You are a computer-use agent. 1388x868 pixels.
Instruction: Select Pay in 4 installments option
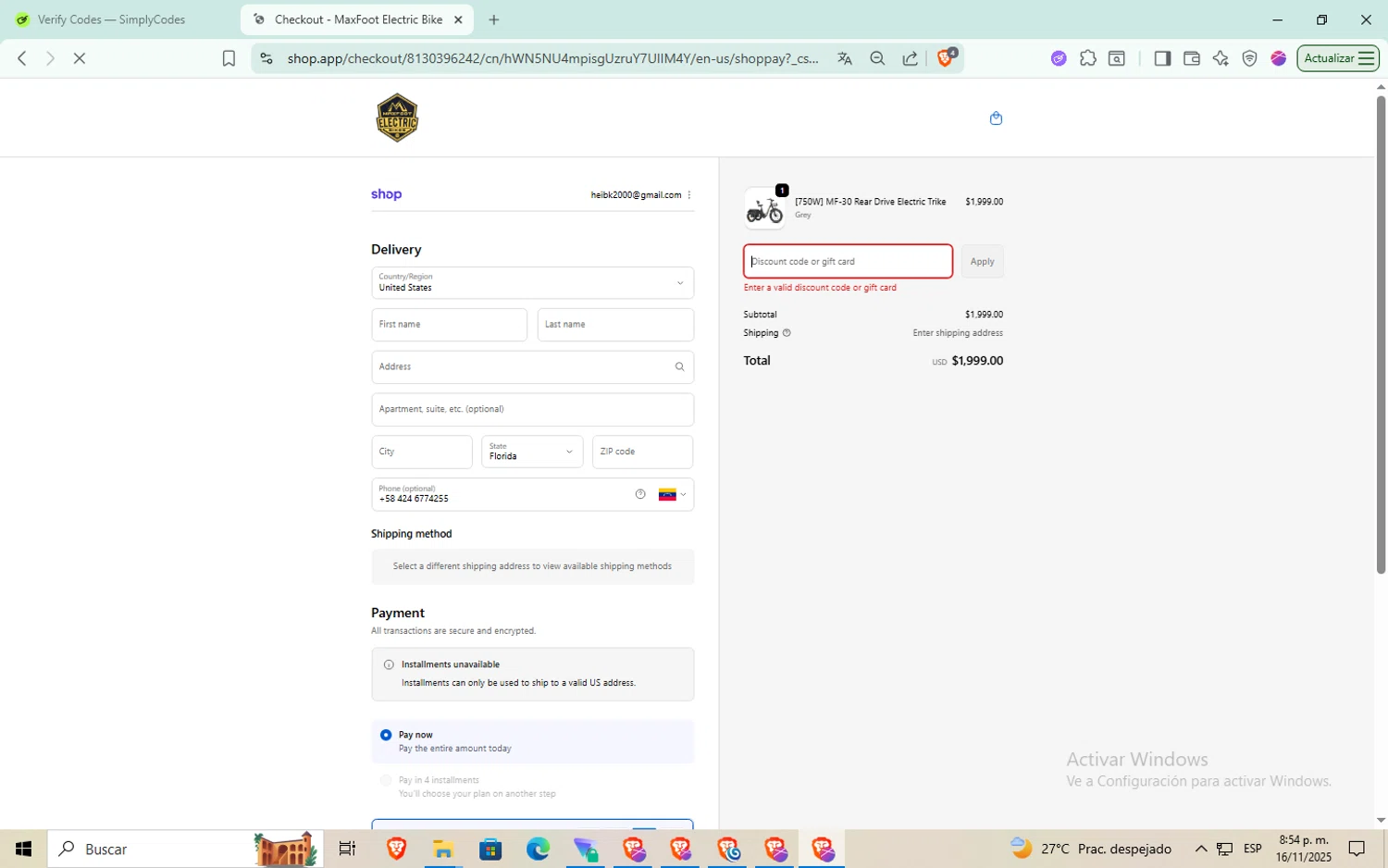pyautogui.click(x=386, y=780)
